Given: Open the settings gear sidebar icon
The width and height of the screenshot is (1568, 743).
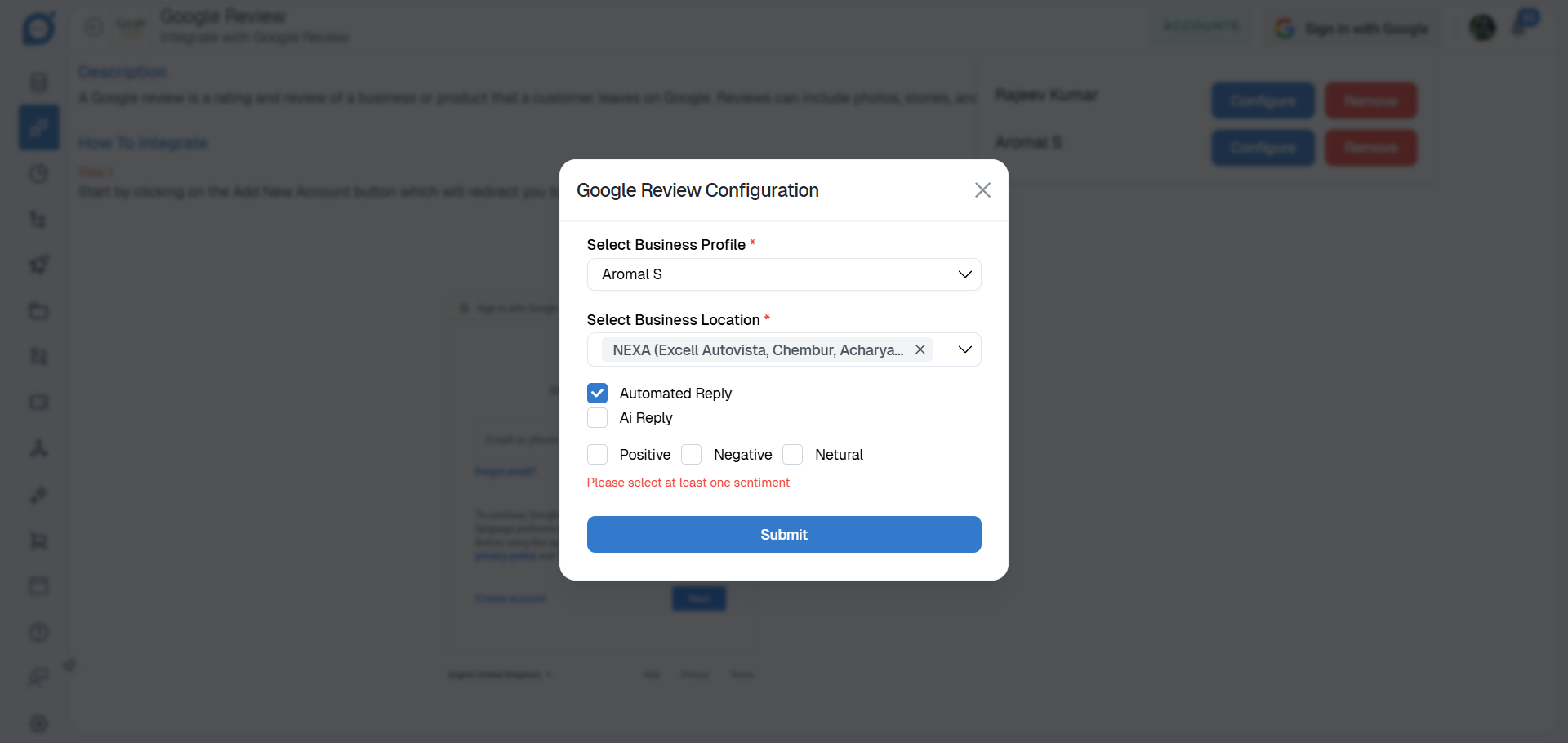Looking at the screenshot, I should [x=38, y=723].
